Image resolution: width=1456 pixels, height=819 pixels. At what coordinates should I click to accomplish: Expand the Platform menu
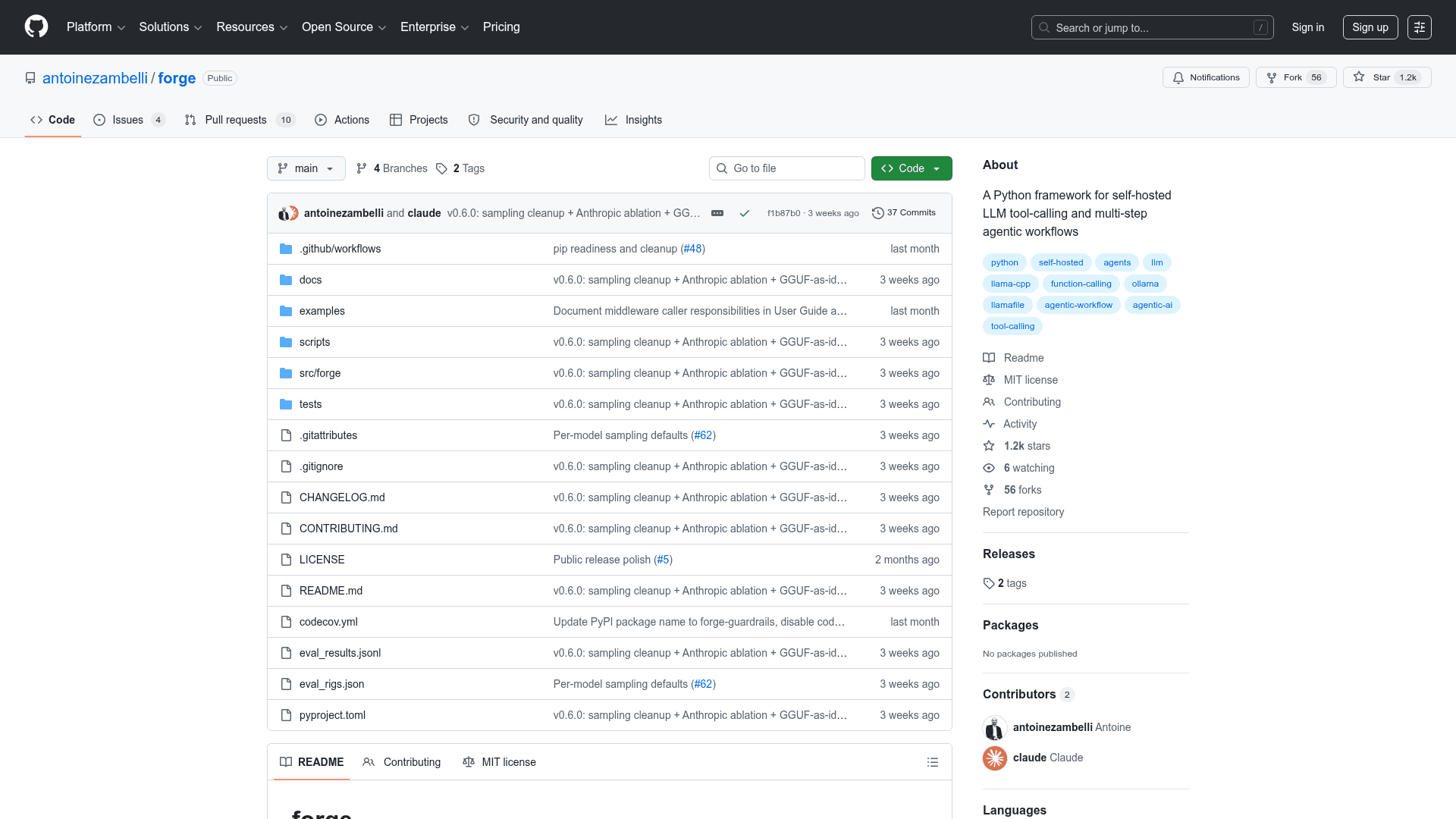[x=96, y=27]
